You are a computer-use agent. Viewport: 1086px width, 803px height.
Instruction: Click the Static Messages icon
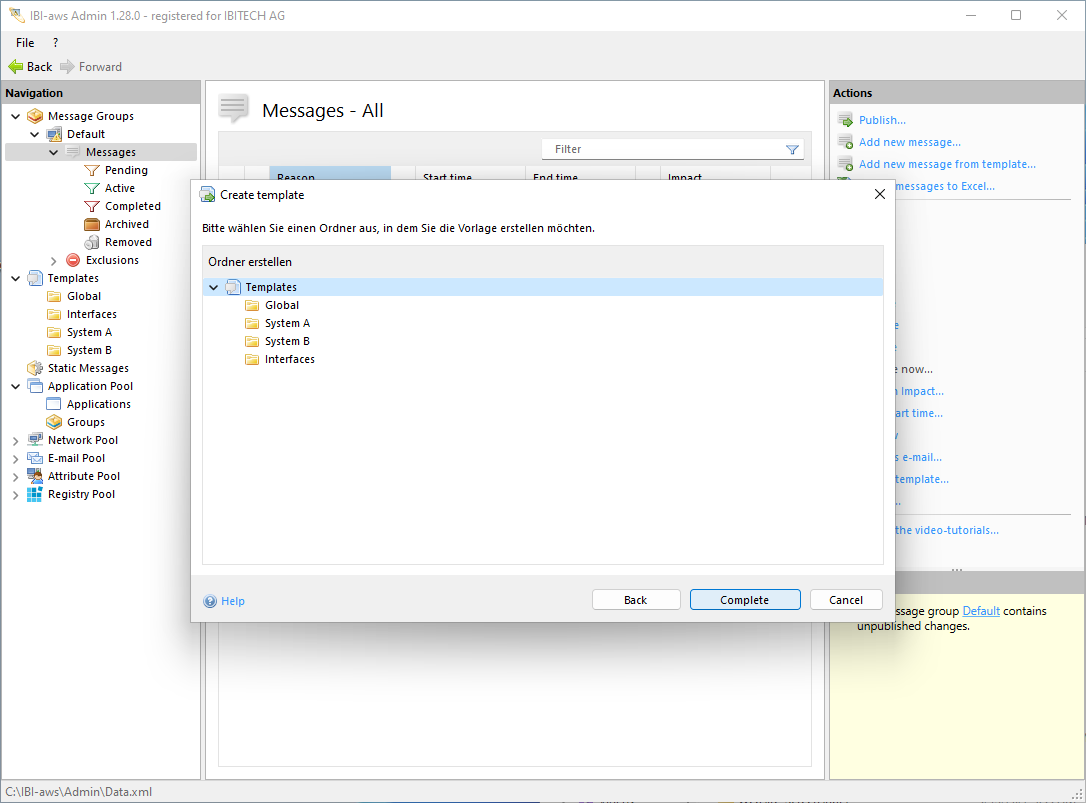click(35, 368)
